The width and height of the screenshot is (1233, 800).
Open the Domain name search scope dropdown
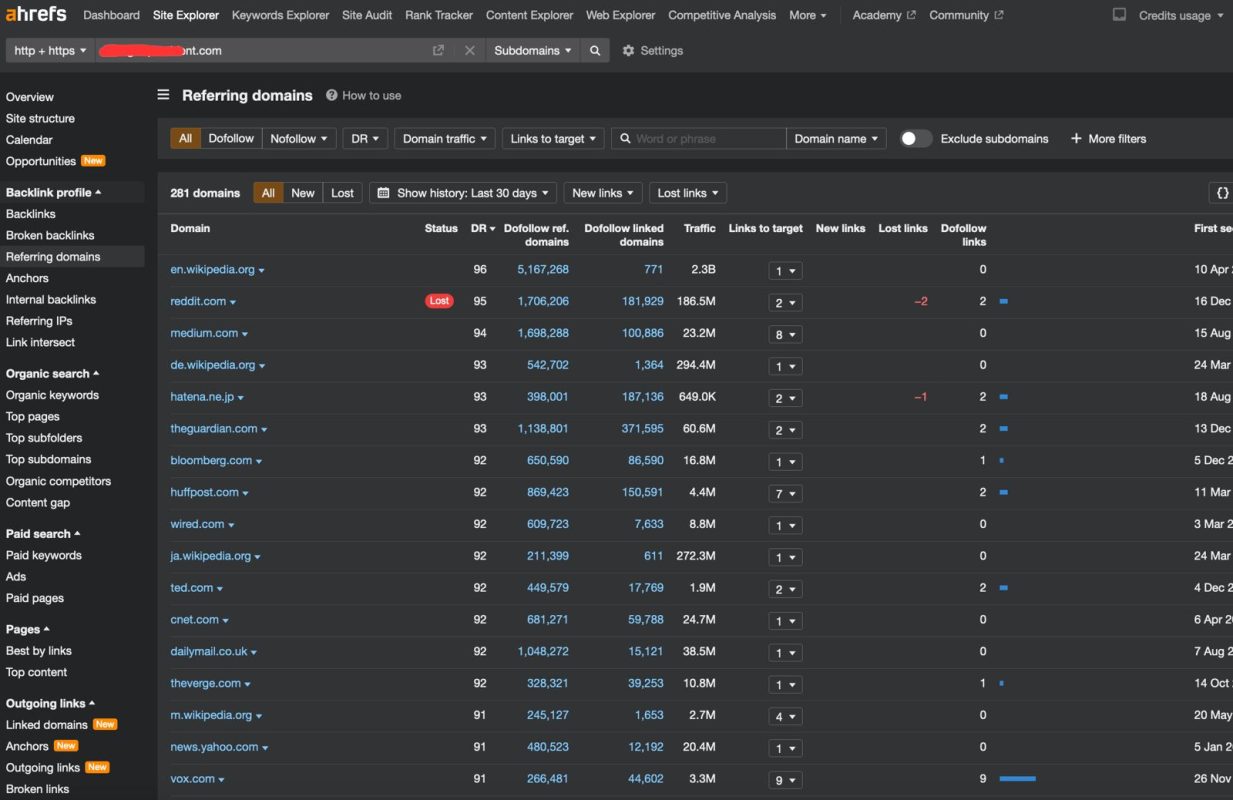point(836,139)
